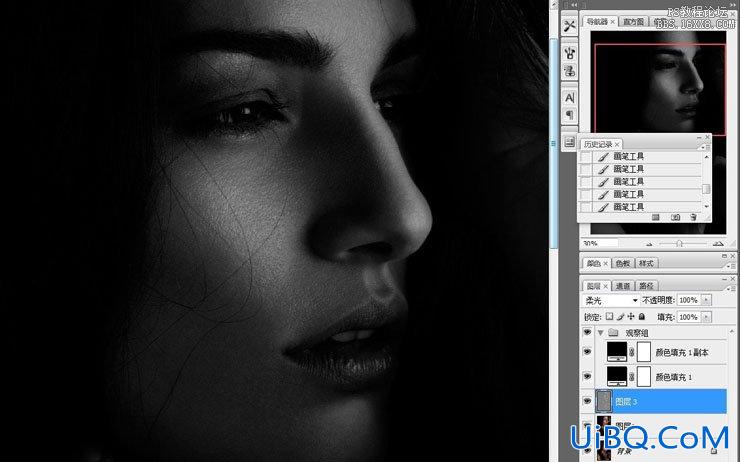Close the 历史记录 panel tab x
Screen dimensions: 740x462
[617, 144]
